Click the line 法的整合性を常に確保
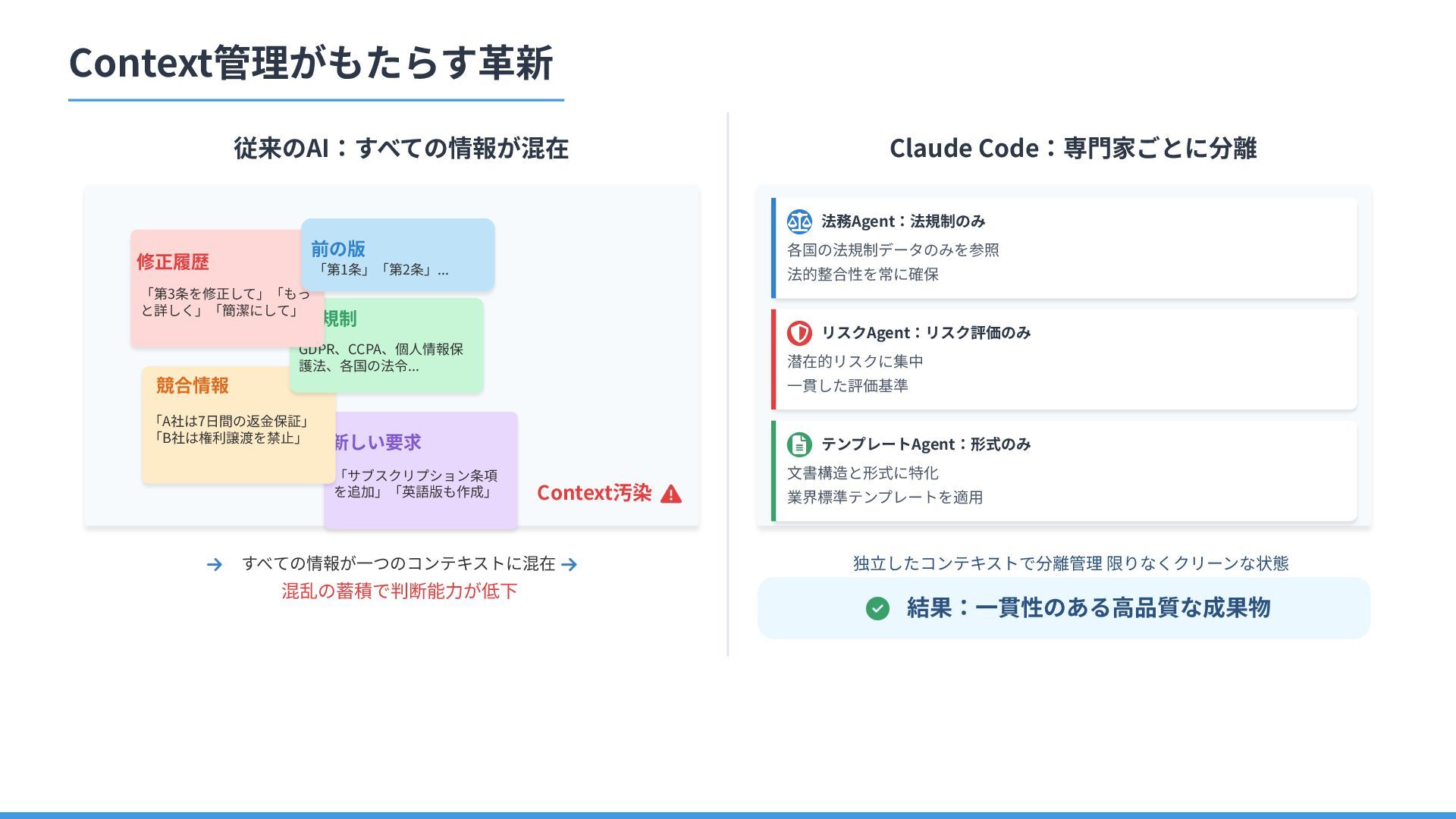 coord(863,275)
